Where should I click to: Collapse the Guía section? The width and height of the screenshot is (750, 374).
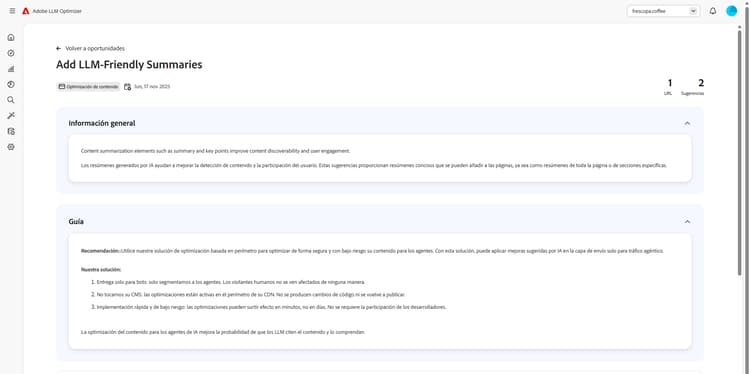coord(687,222)
